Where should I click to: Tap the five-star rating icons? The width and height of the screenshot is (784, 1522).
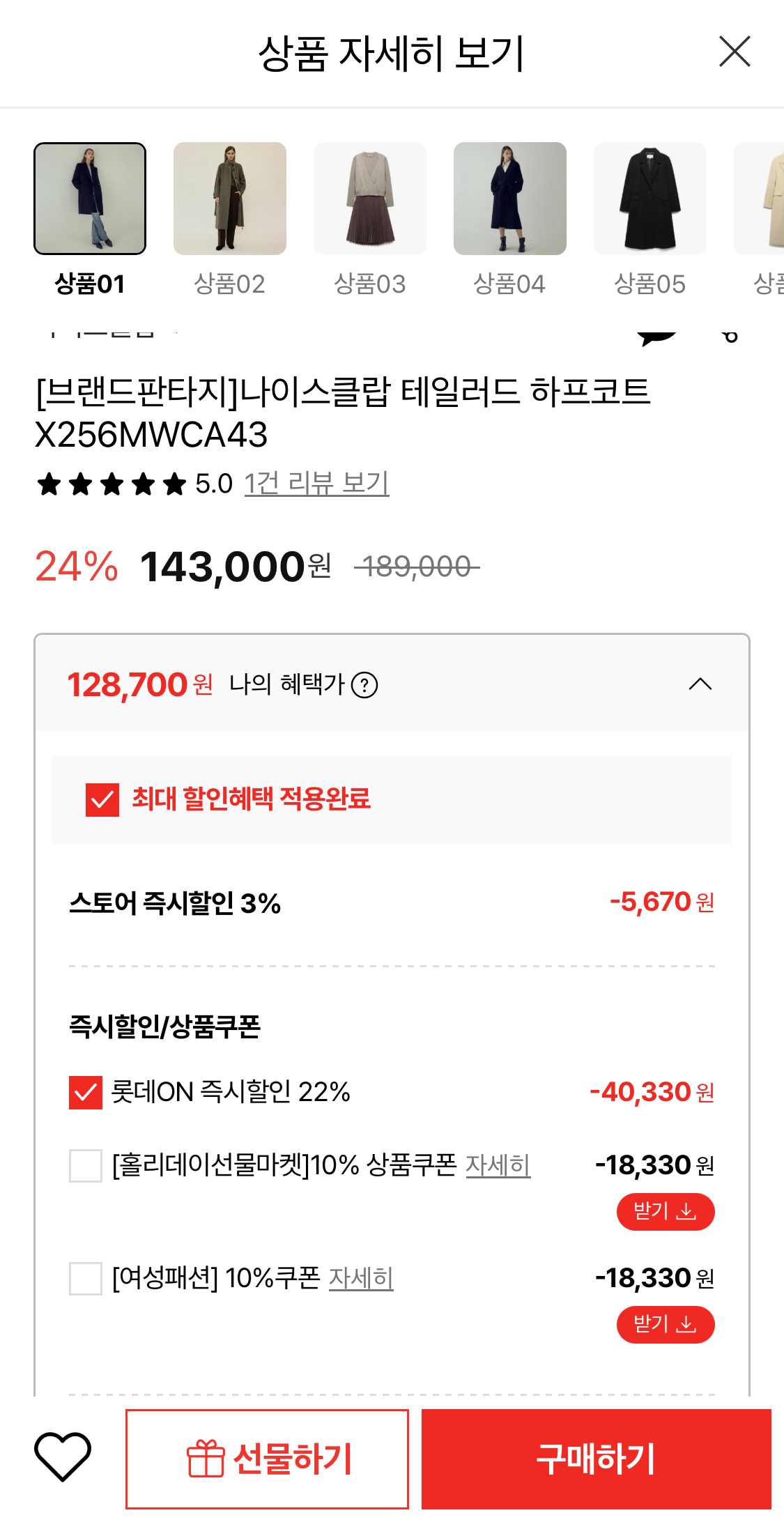coord(112,484)
